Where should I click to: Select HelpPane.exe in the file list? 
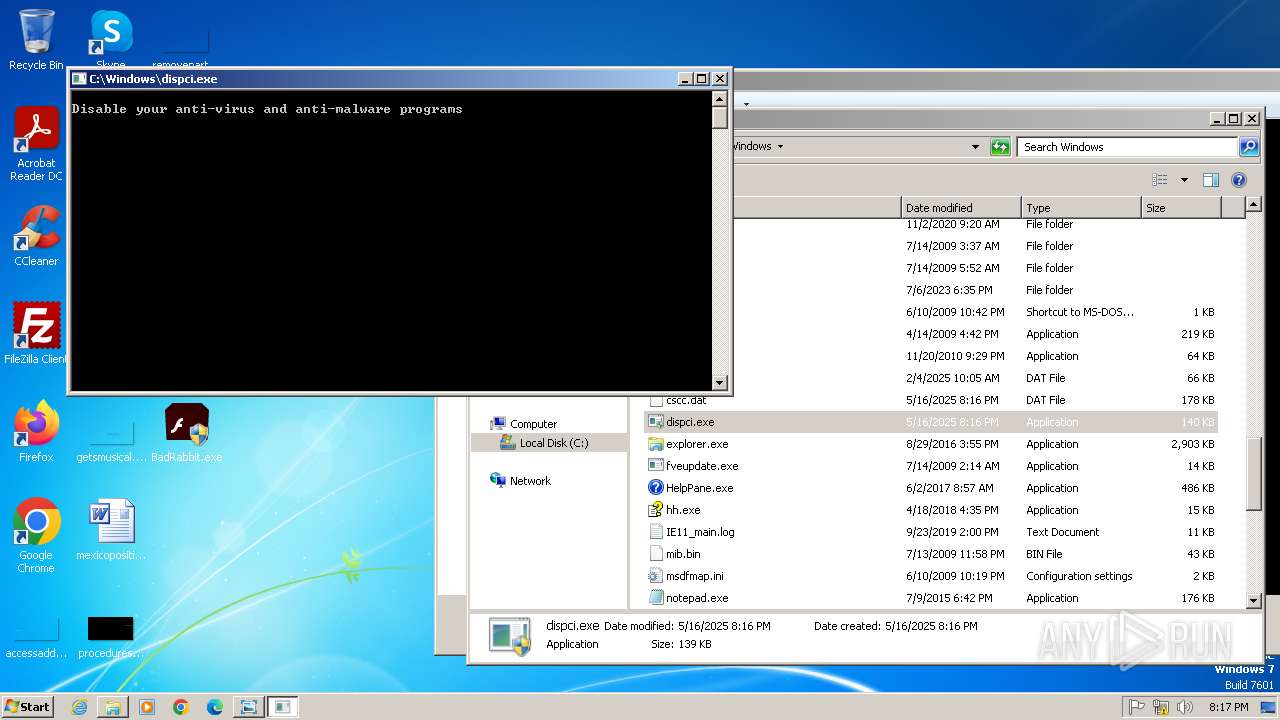931,488
